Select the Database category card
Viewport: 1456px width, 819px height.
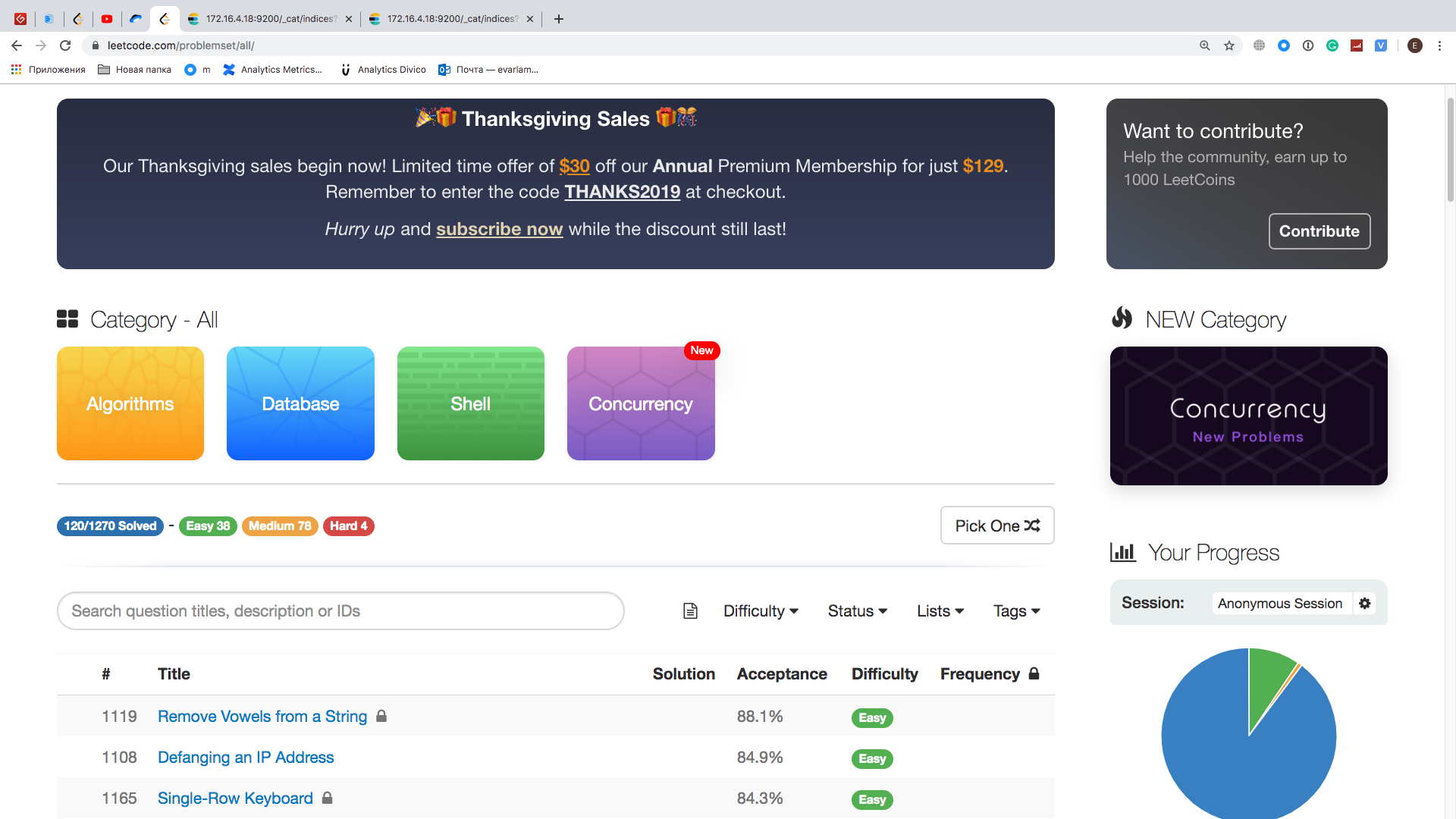tap(300, 403)
